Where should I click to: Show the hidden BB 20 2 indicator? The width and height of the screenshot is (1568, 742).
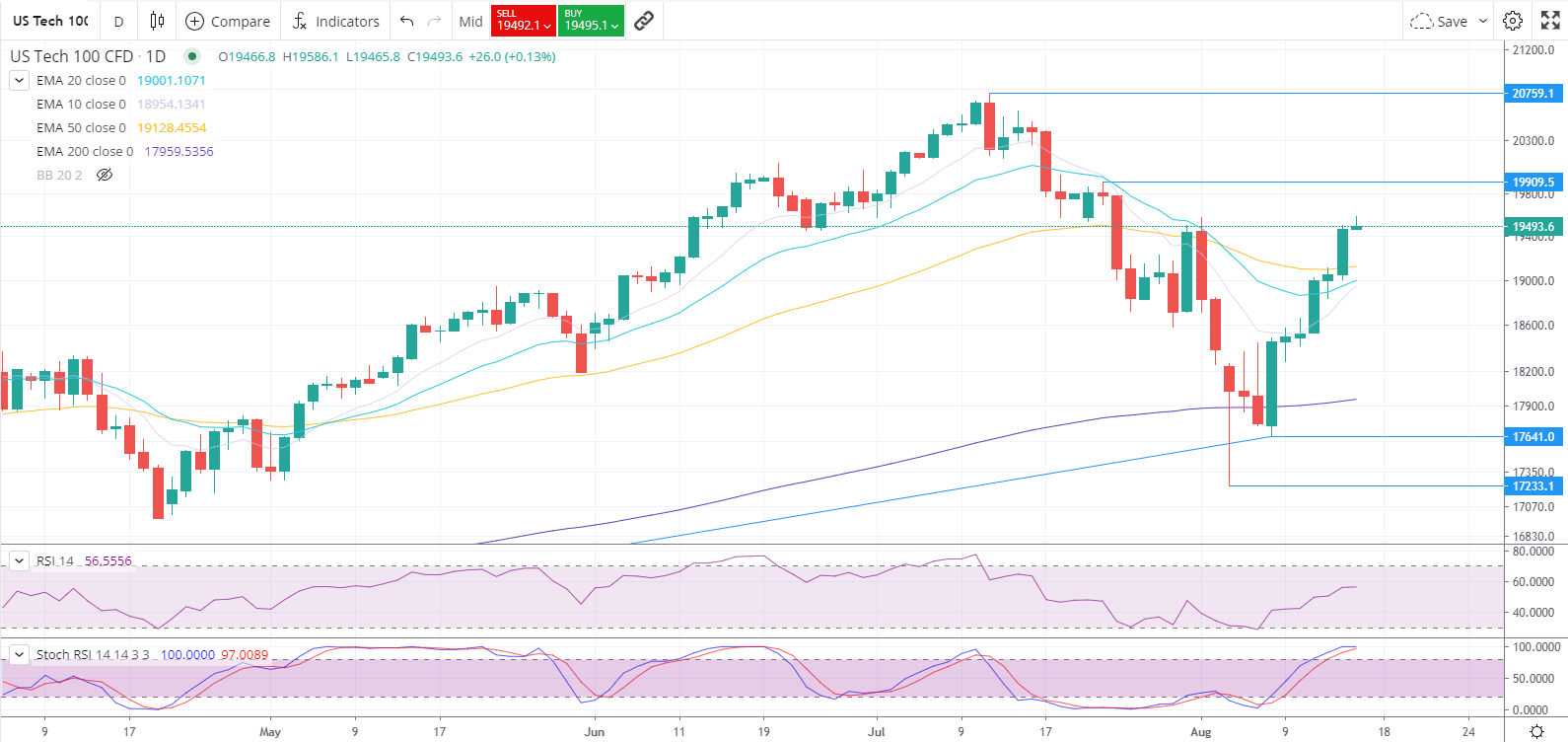[105, 175]
